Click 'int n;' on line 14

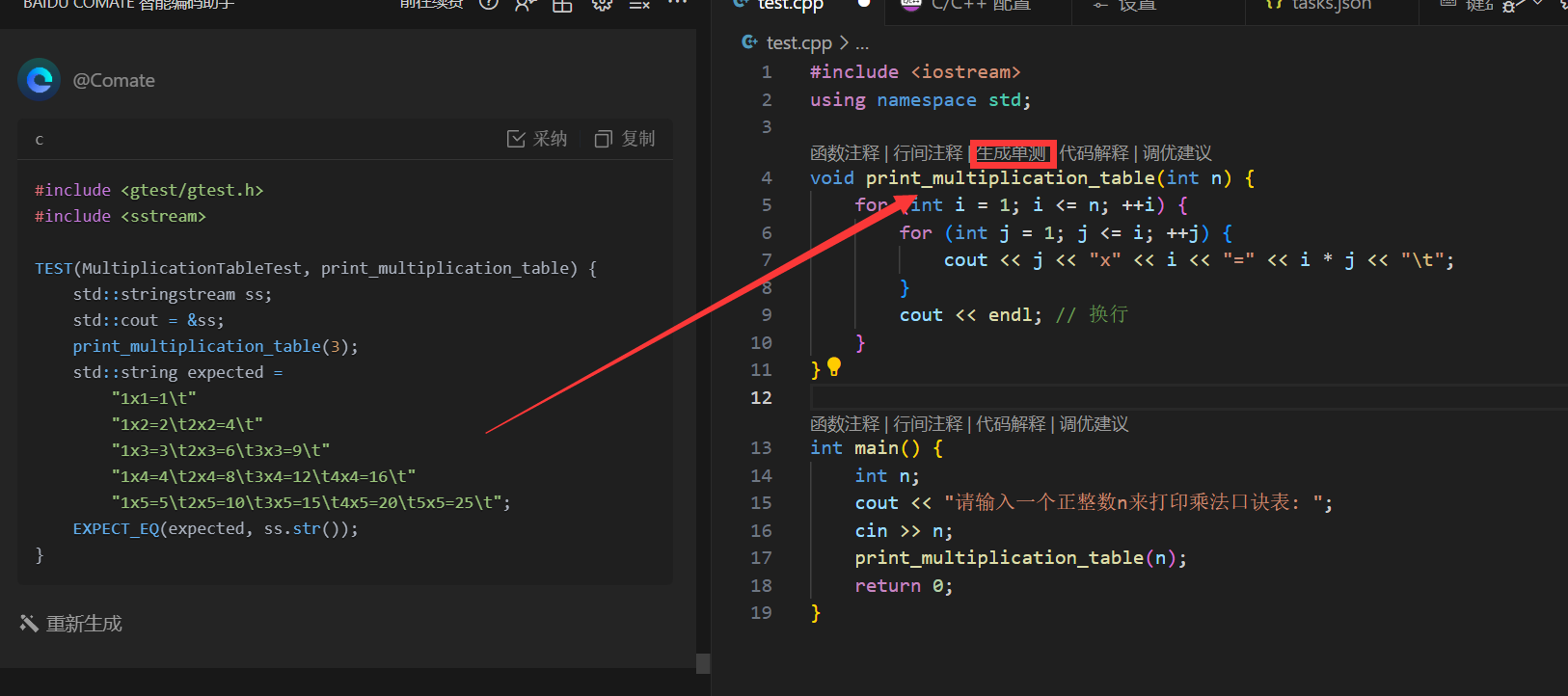tap(887, 476)
